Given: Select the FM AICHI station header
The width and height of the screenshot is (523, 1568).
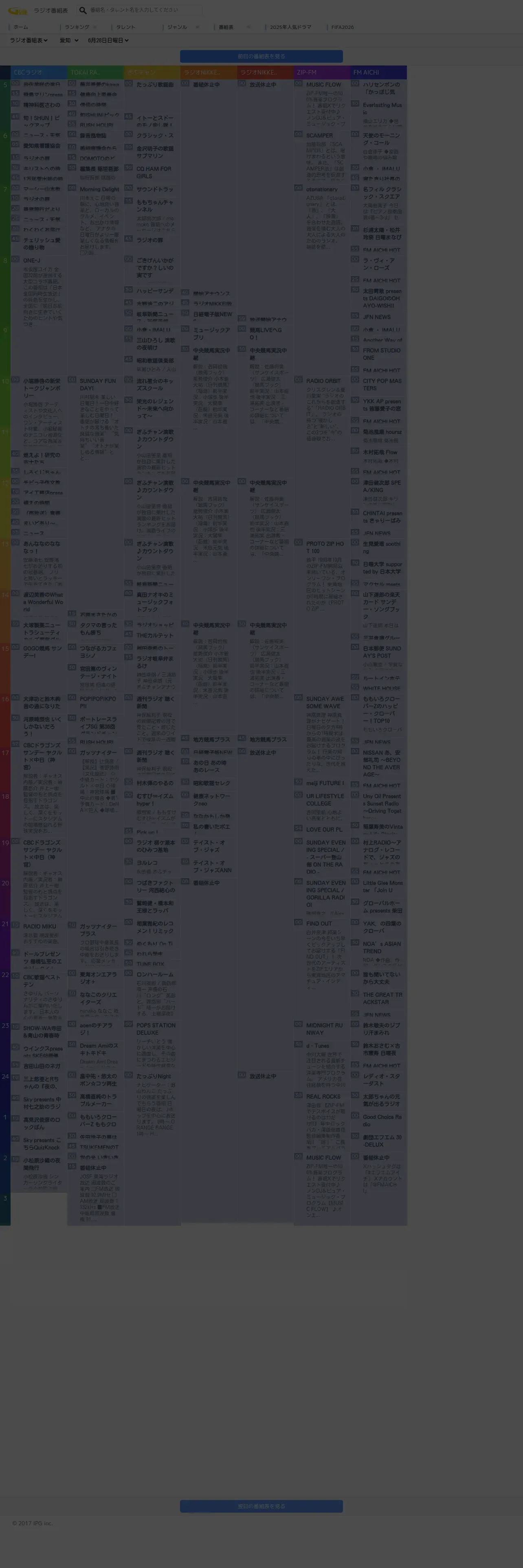Looking at the screenshot, I should (379, 72).
